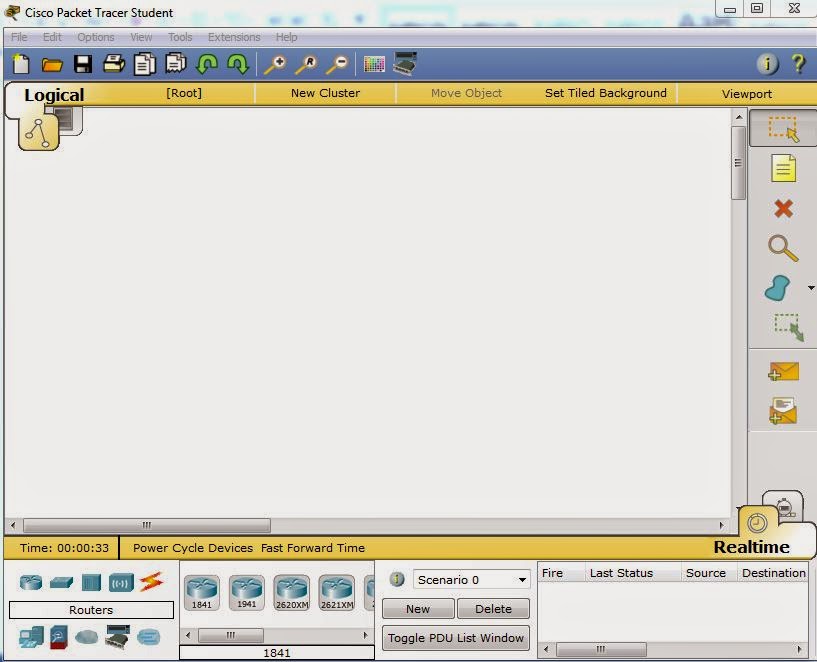The image size is (817, 662).
Task: Select Connections lightning bolt icon
Action: (x=151, y=582)
